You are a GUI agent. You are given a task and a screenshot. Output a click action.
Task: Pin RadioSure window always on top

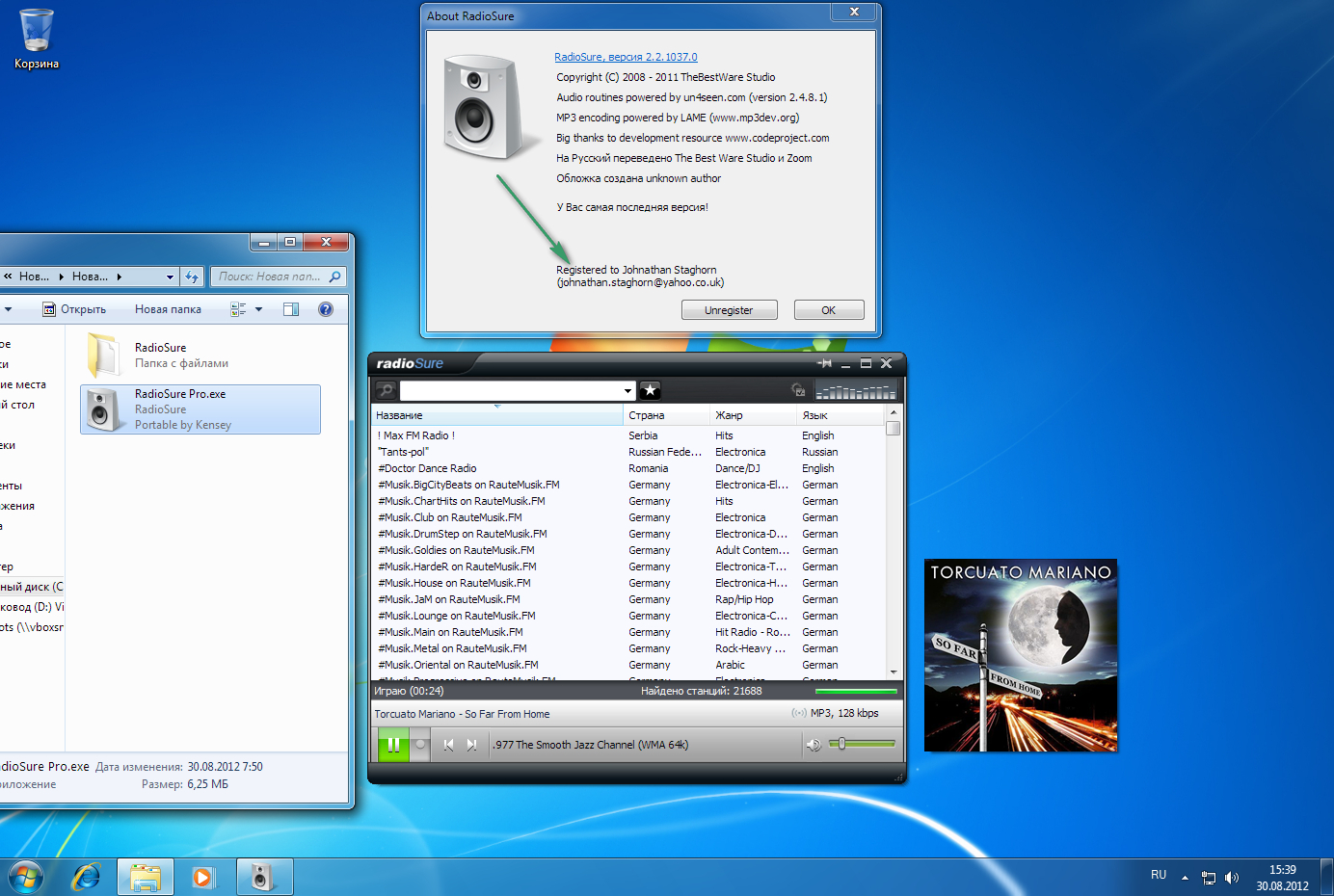click(825, 363)
